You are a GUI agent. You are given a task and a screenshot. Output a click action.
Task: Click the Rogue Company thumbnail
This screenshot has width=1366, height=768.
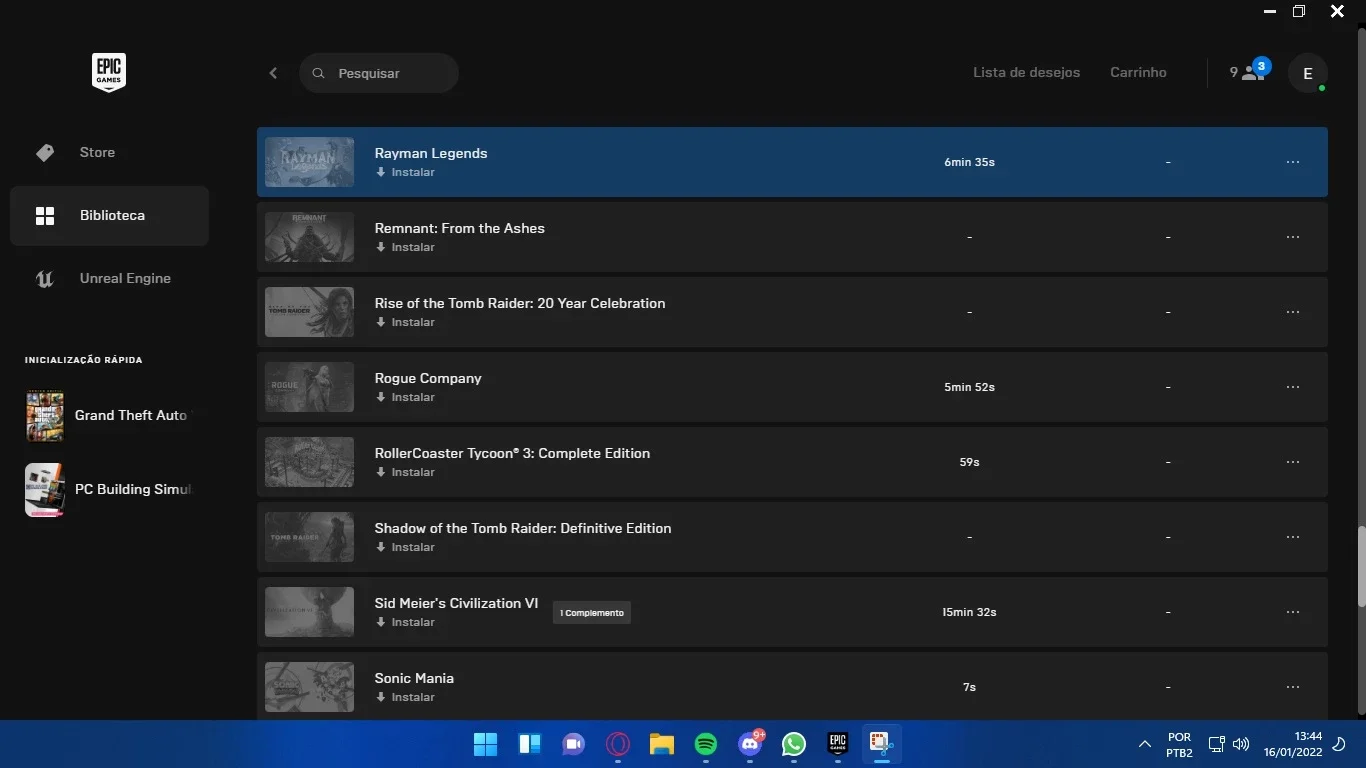pyautogui.click(x=309, y=387)
